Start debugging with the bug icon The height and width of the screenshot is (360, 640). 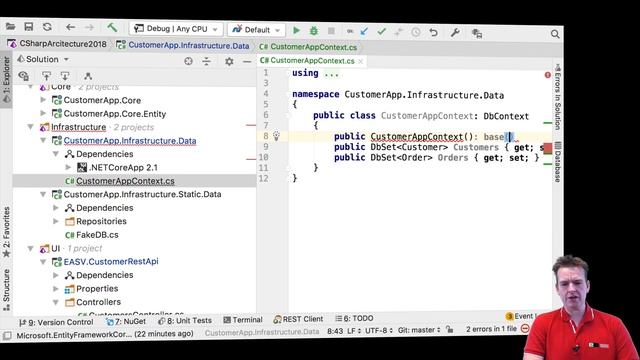click(x=313, y=31)
